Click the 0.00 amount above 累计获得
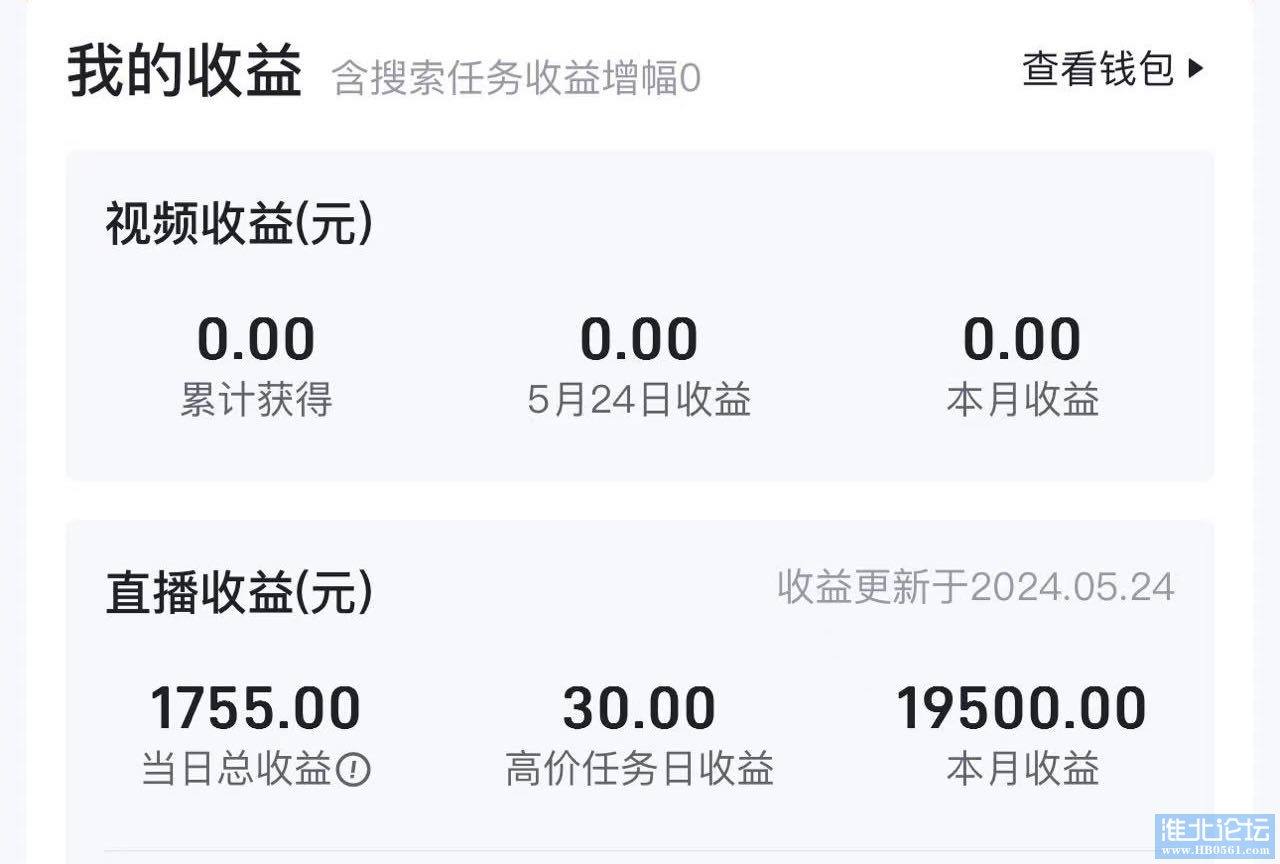Viewport: 1280px width, 864px height. coord(256,339)
